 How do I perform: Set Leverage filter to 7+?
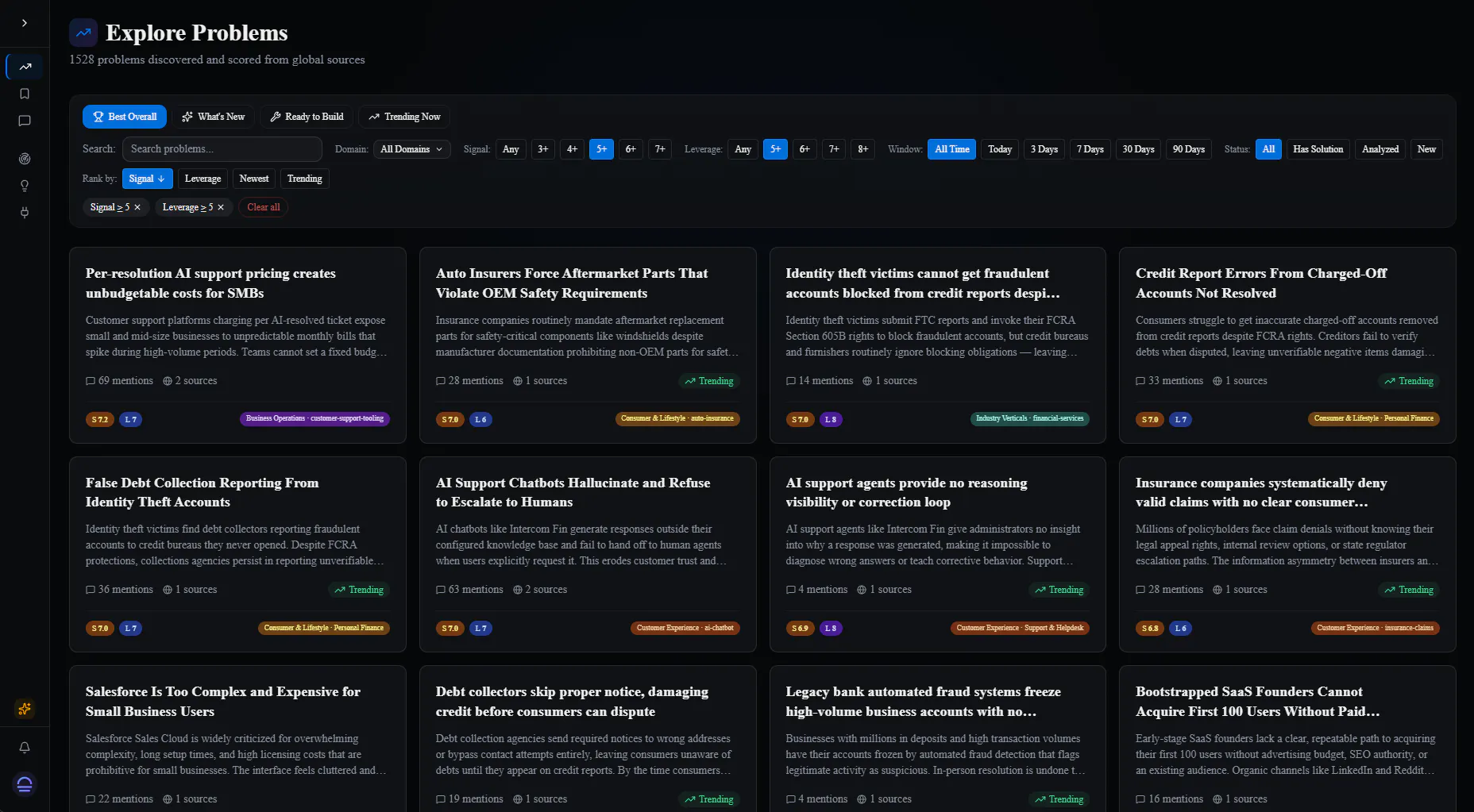tap(834, 149)
